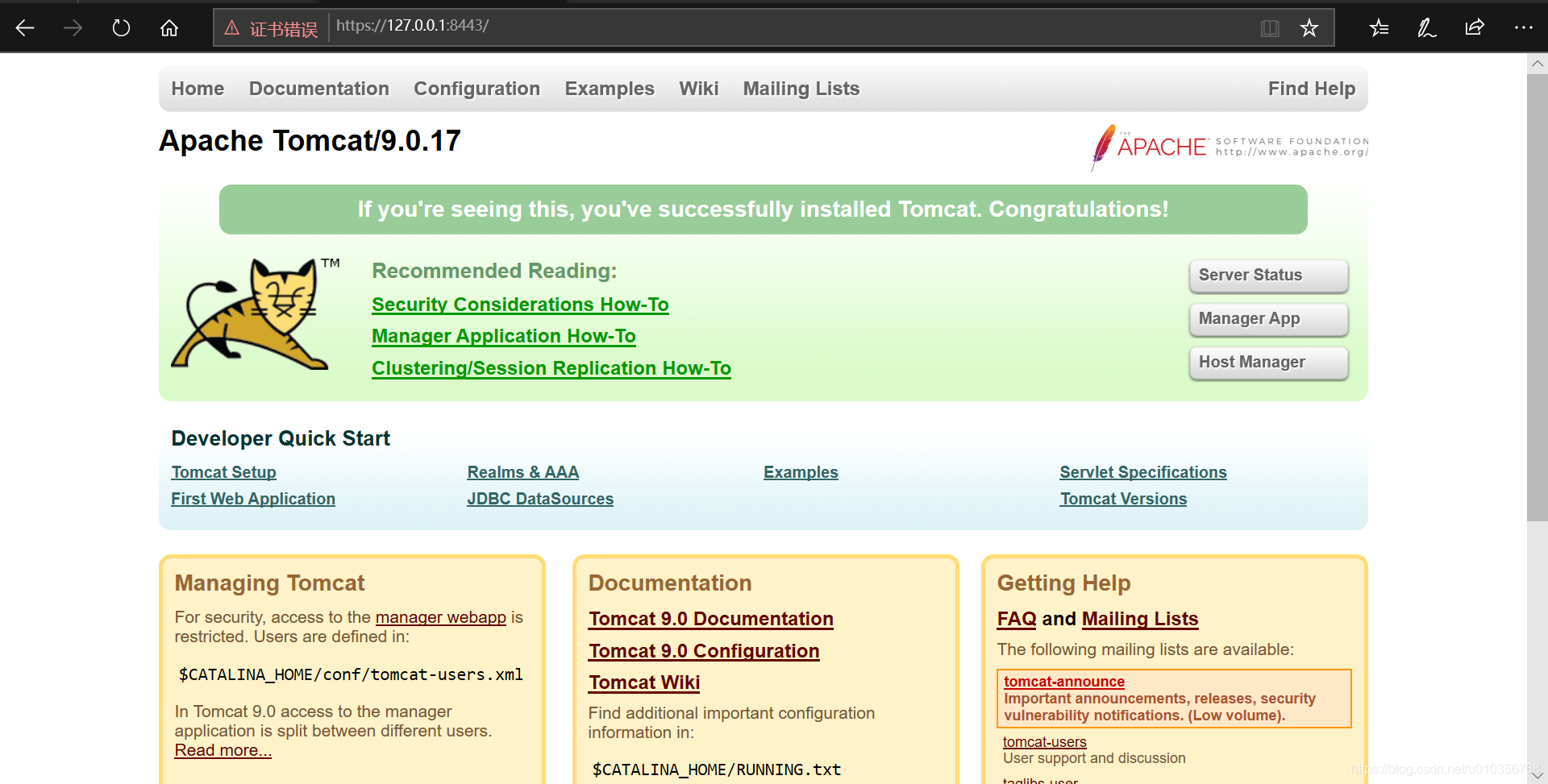This screenshot has height=784, width=1548.
Task: Click the add notes pen icon
Action: pyautogui.click(x=1426, y=28)
